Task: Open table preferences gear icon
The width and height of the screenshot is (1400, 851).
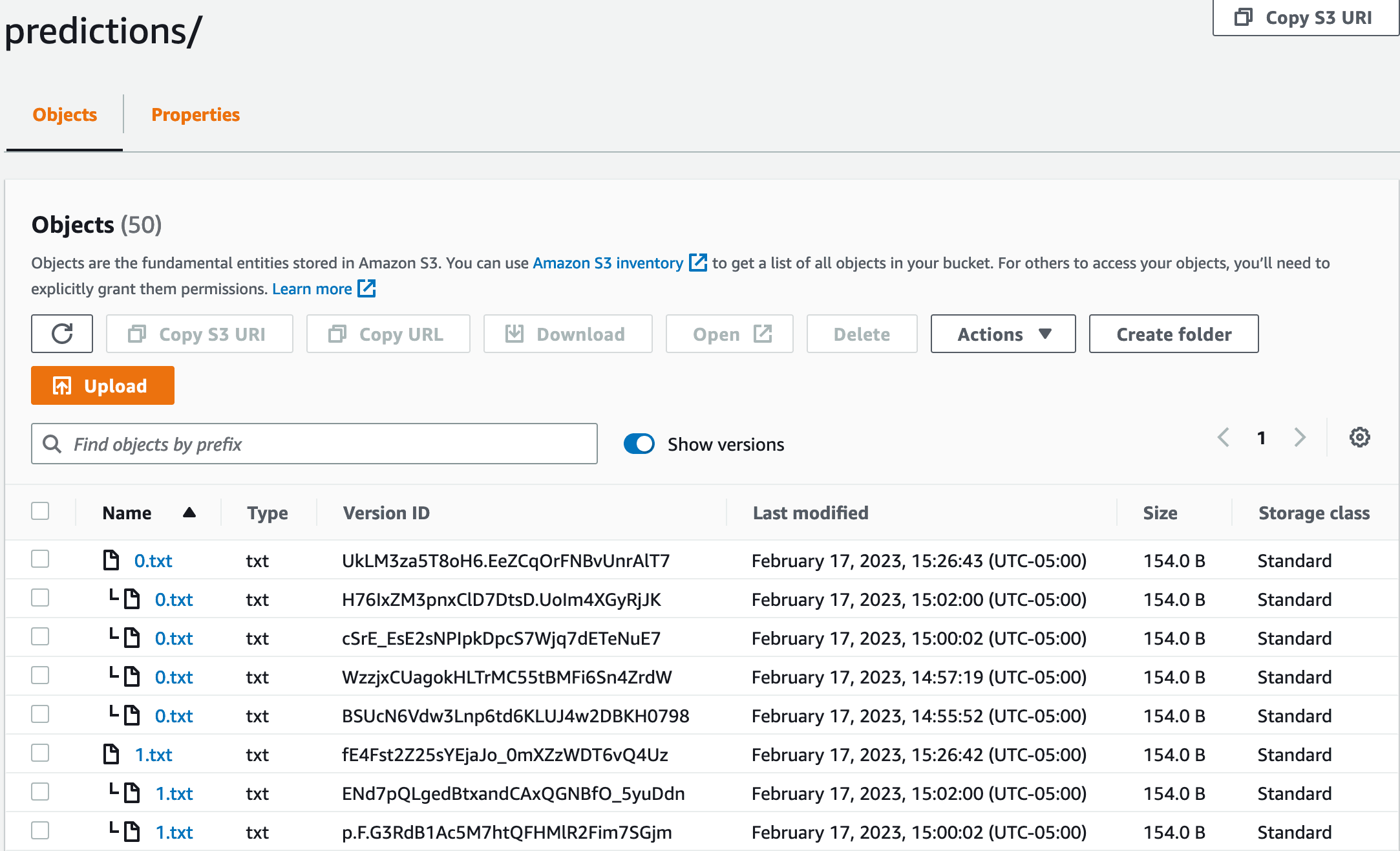Action: pos(1359,438)
